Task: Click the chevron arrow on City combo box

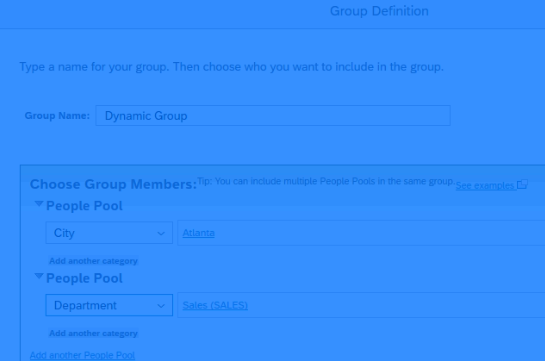Action: pyautogui.click(x=161, y=233)
